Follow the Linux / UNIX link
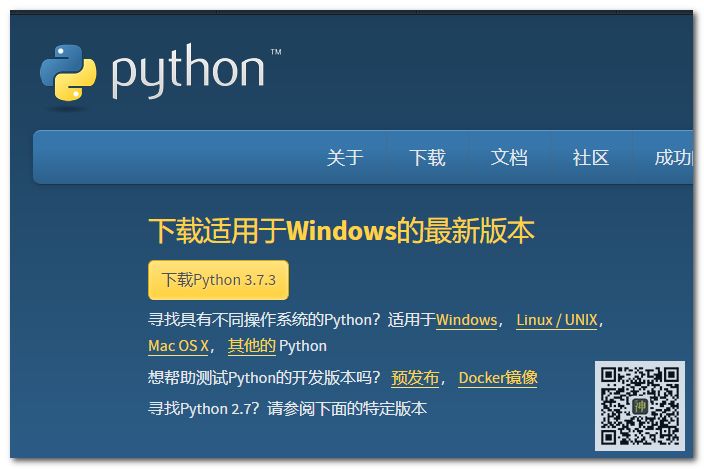Image resolution: width=704 pixels, height=469 pixels. [557, 320]
